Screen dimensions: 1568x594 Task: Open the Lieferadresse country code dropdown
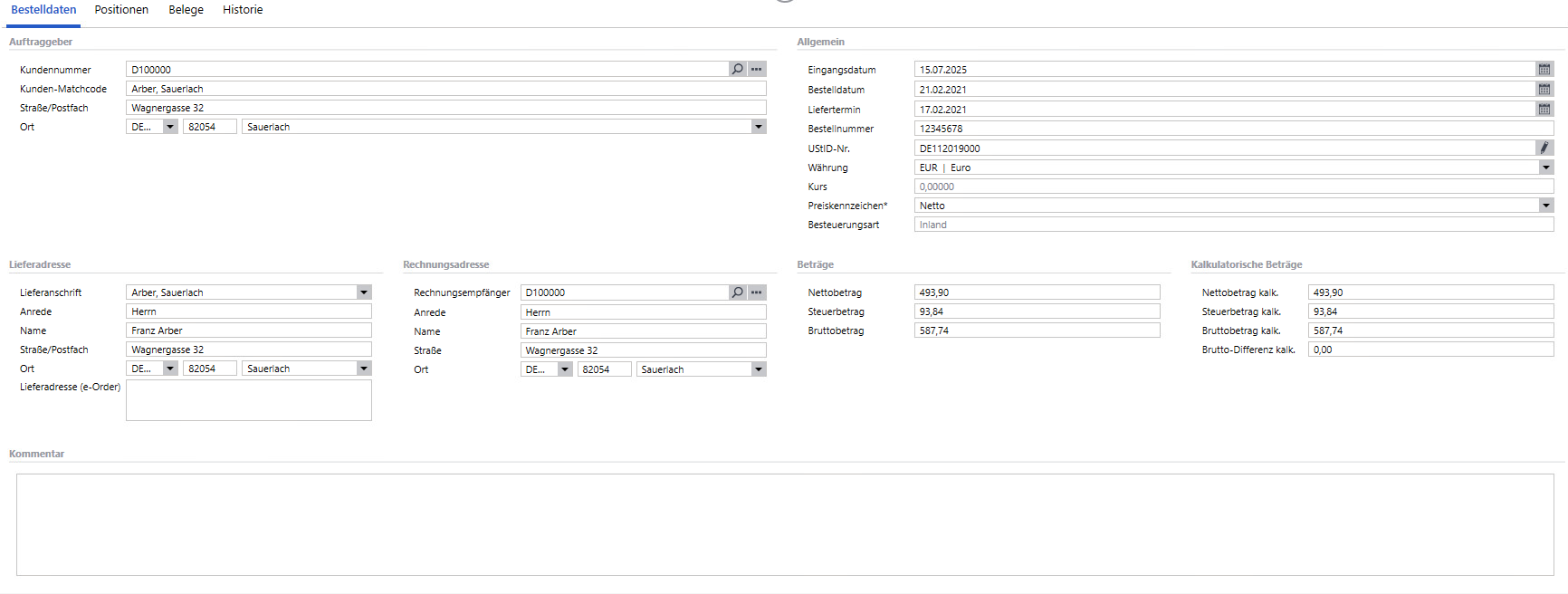tap(169, 369)
